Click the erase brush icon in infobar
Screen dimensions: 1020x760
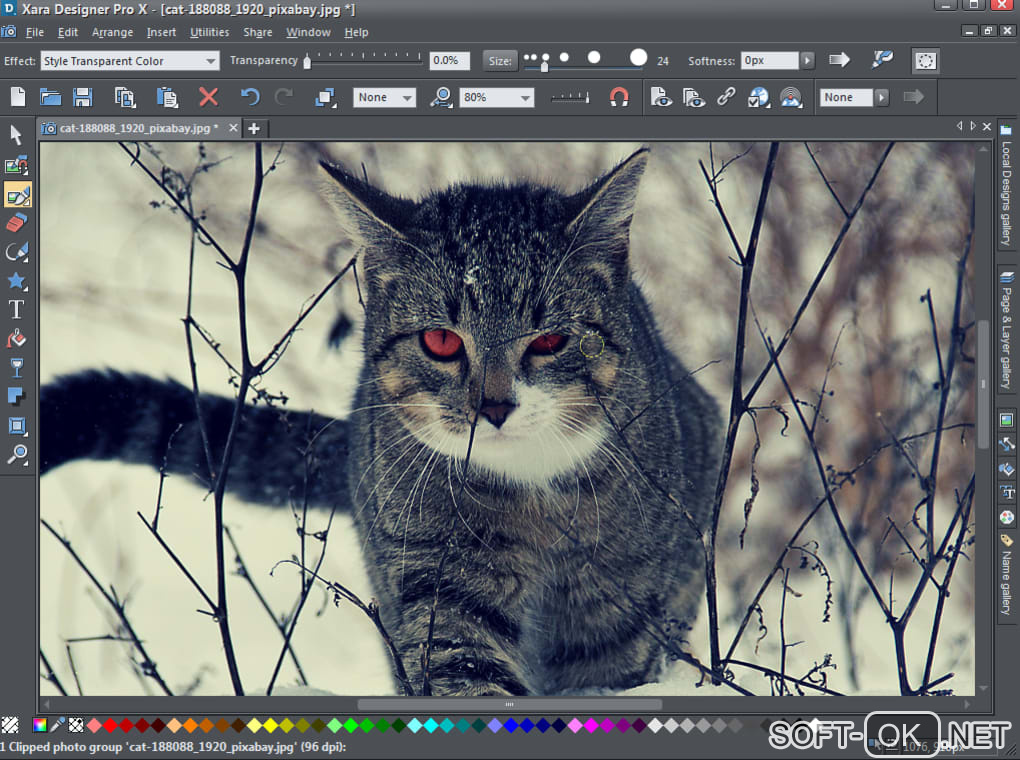pos(882,60)
